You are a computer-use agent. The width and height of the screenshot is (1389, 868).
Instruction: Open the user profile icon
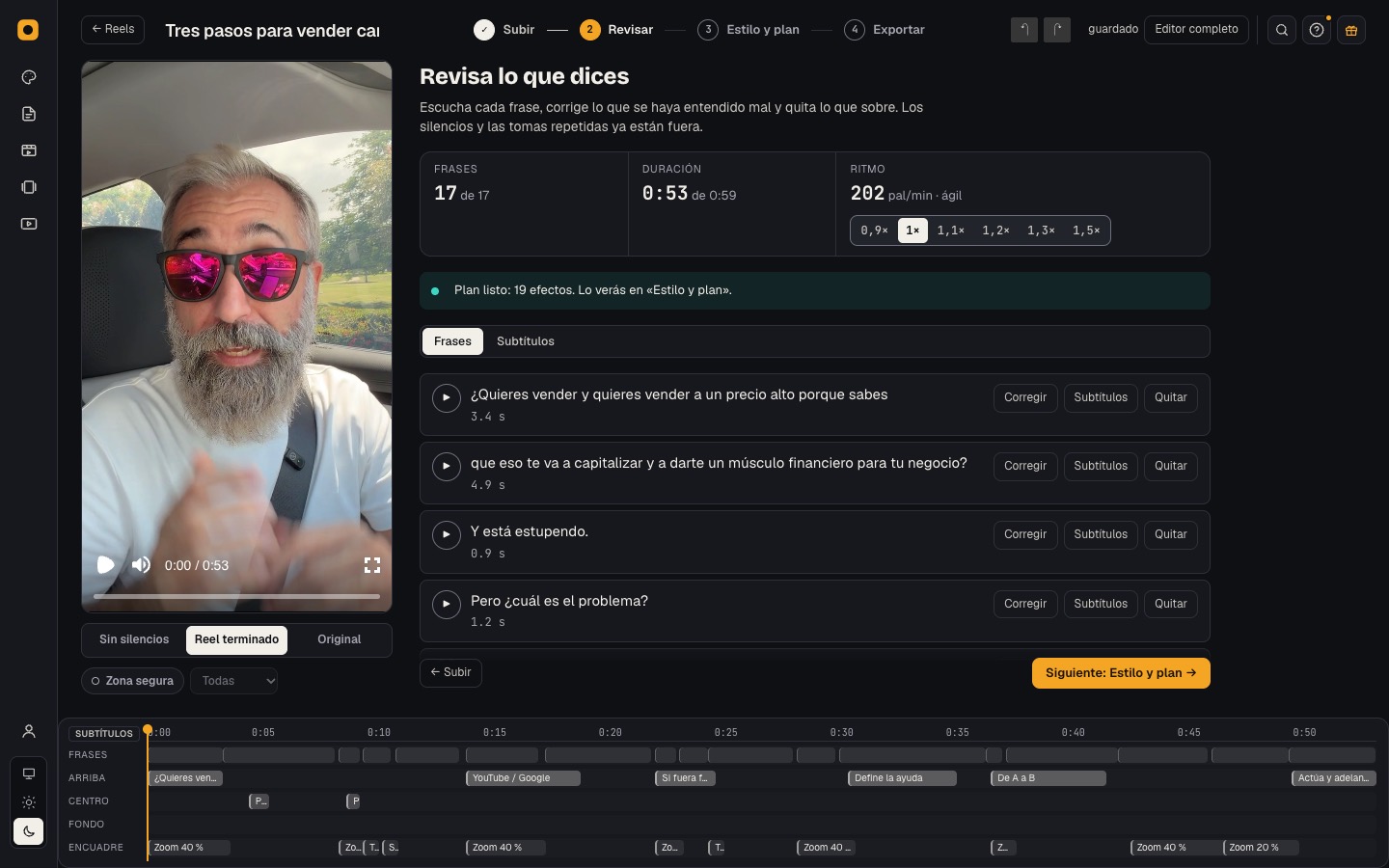point(29,731)
